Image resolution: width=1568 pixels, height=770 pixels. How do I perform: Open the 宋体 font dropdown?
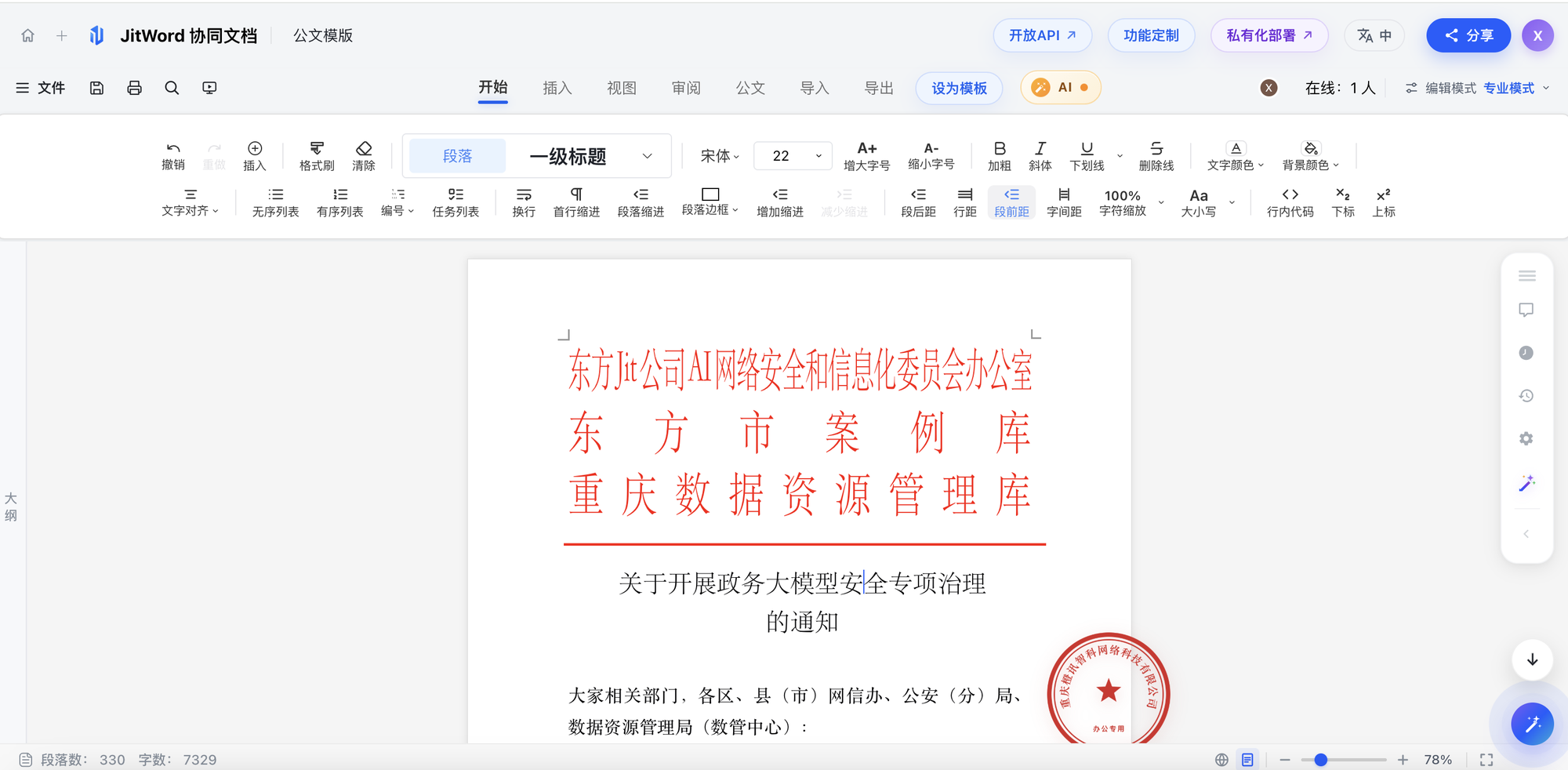[x=720, y=156]
